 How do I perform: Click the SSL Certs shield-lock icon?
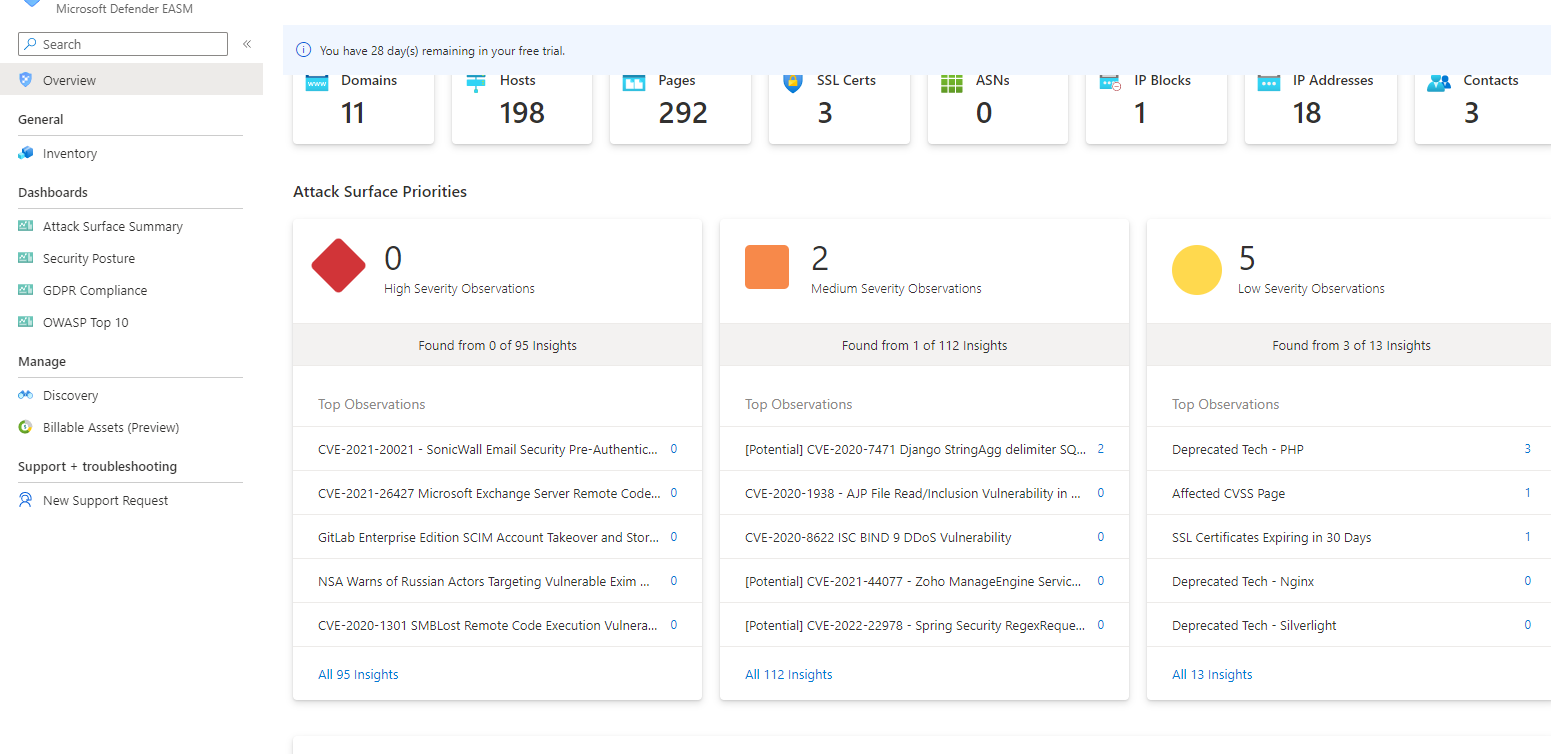[x=793, y=83]
